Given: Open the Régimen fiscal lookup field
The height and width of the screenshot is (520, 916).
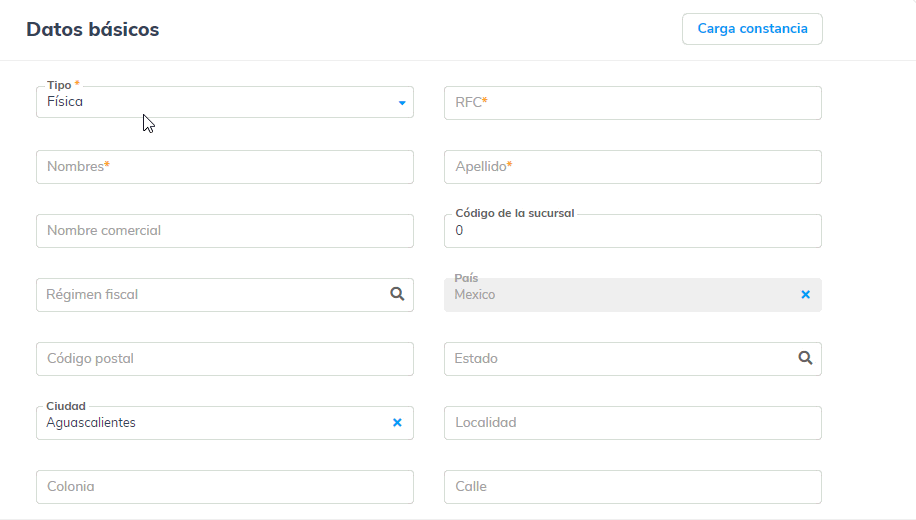Looking at the screenshot, I should coord(210,295).
